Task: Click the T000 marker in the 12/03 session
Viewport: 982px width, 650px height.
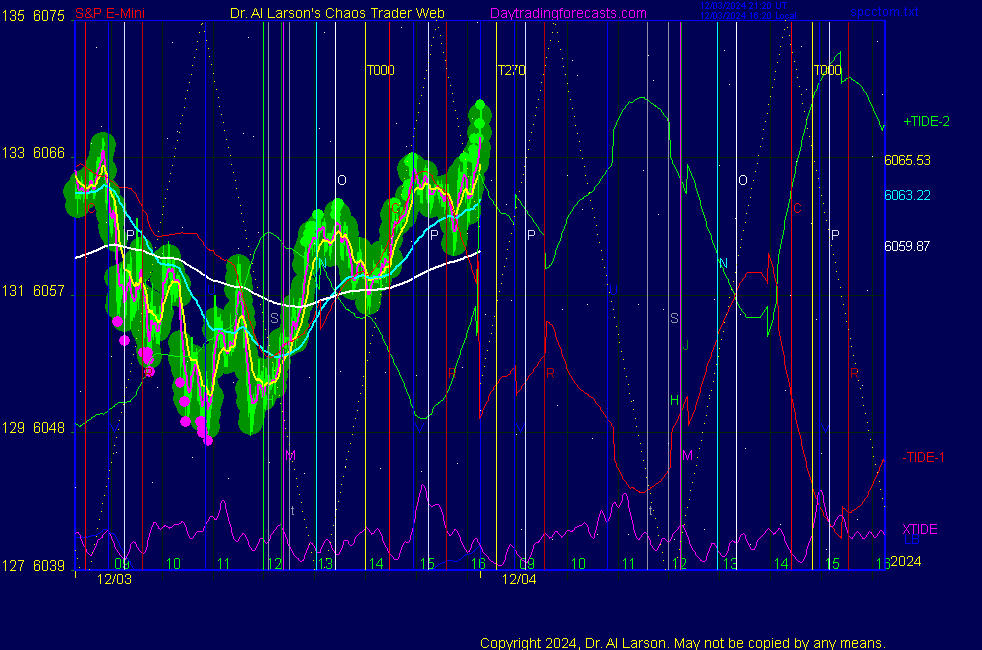Action: 381,70
